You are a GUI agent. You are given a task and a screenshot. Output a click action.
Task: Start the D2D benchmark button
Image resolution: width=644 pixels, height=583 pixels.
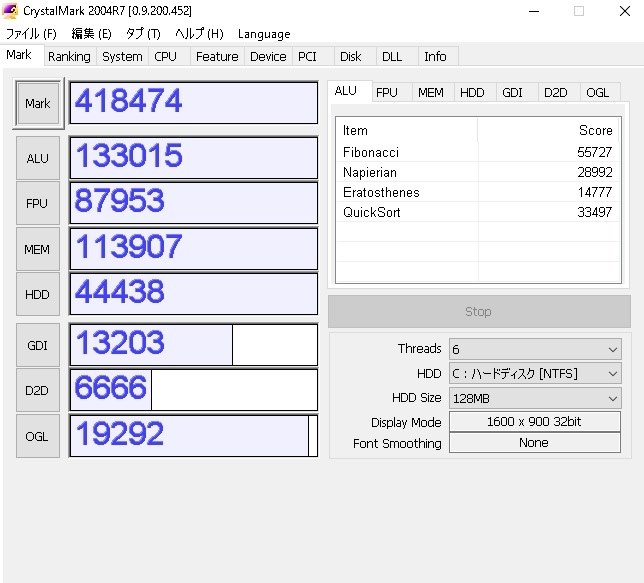[38, 391]
